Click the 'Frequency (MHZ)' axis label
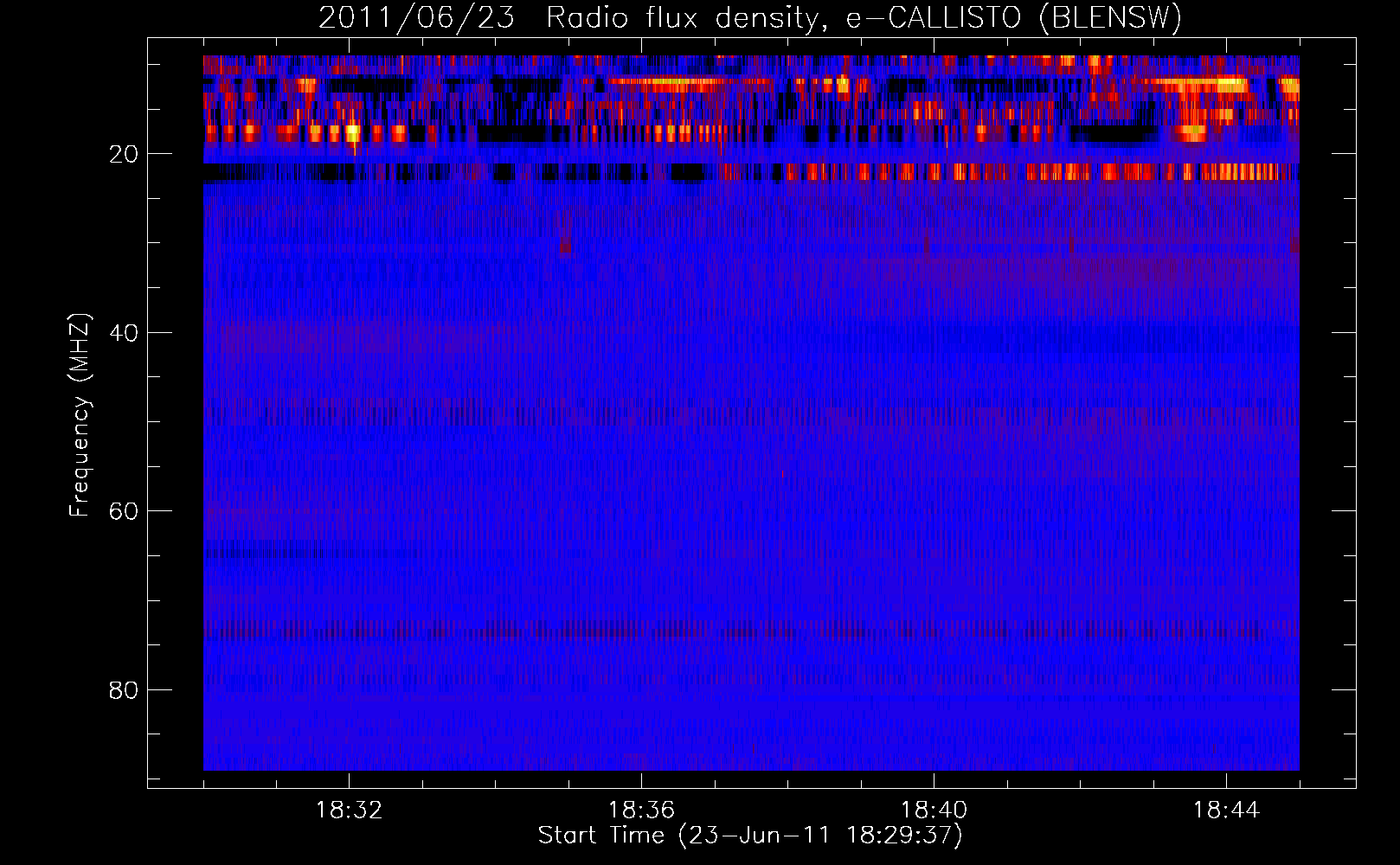Screen dimensions: 1400x865 [80, 415]
